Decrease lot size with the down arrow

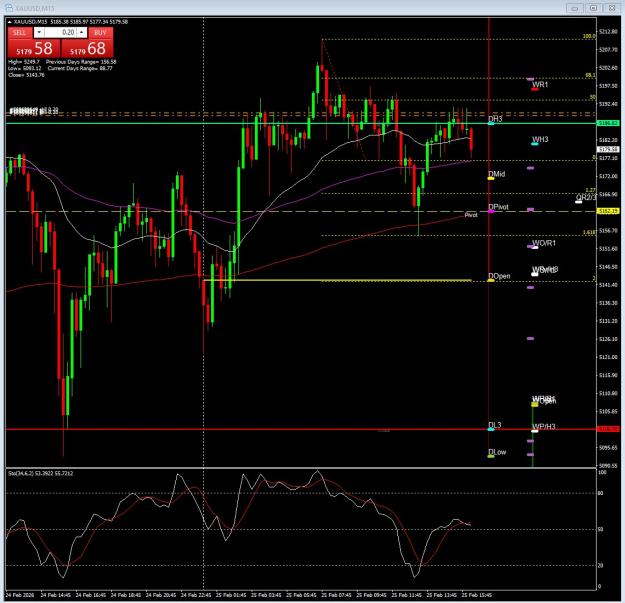39,33
